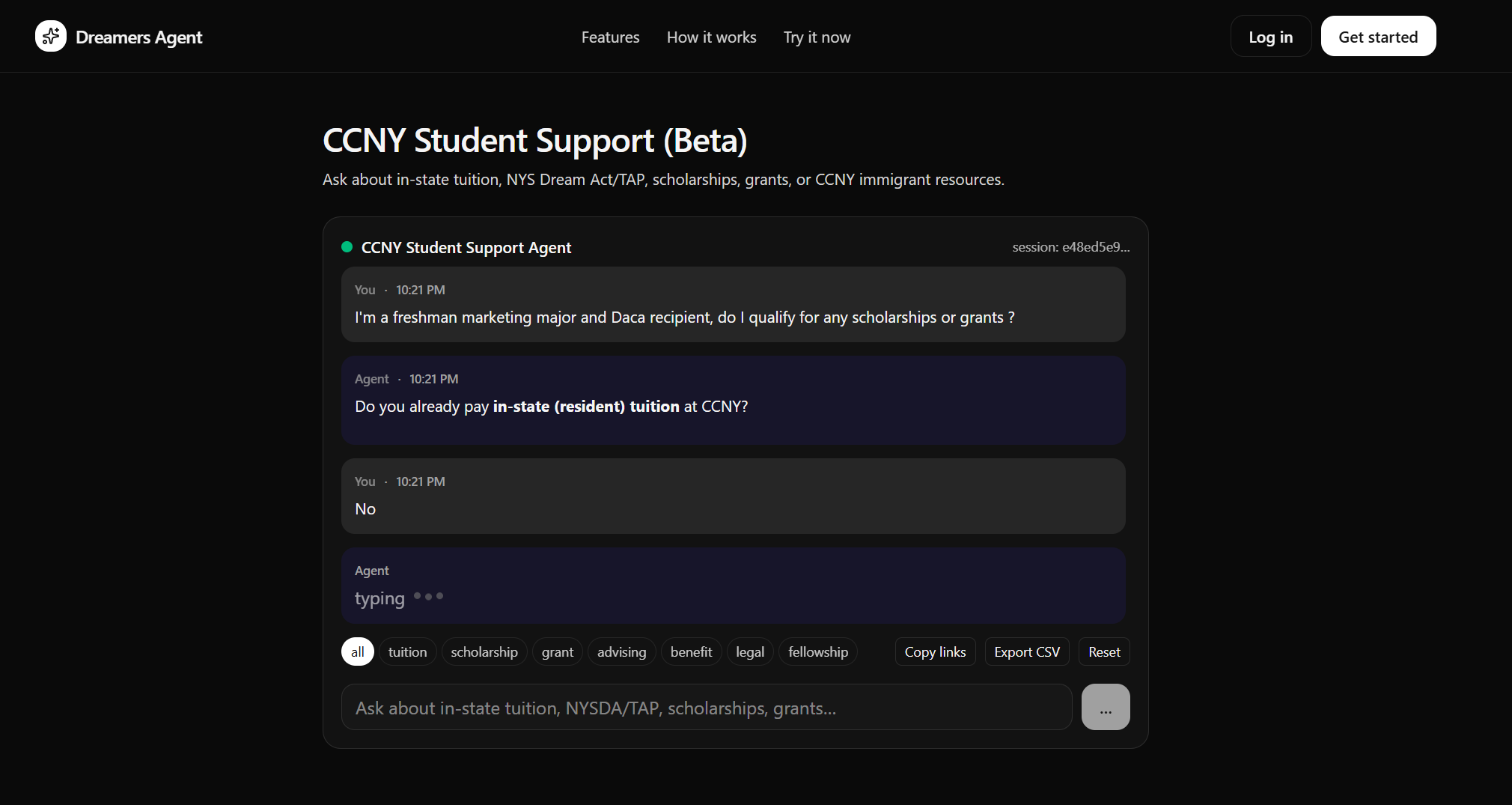Screen dimensions: 1512x805
Task: Click the CCNY Student Support (Beta) heading
Action: click(535, 141)
